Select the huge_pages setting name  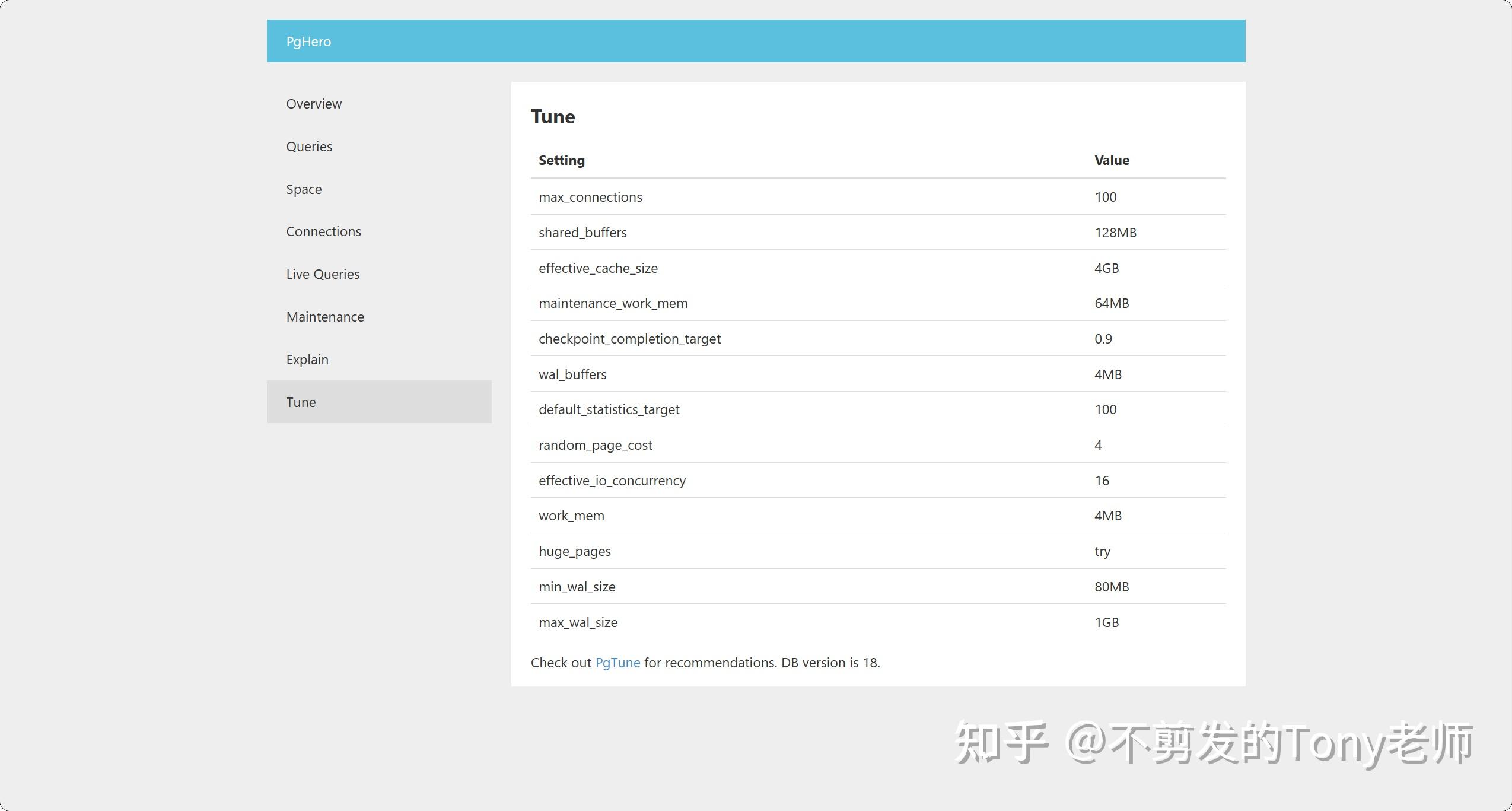point(574,551)
